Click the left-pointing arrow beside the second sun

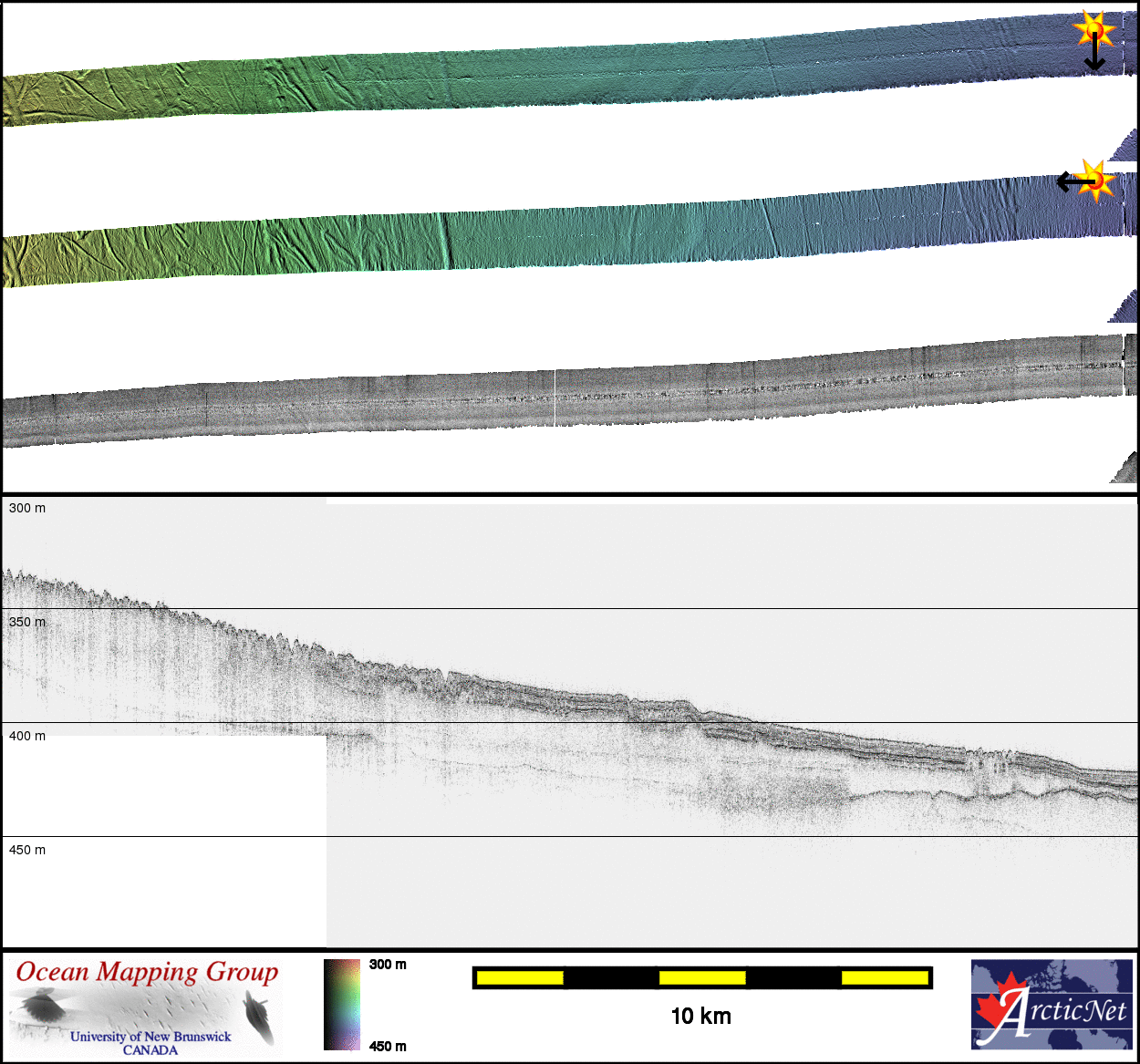click(x=1070, y=182)
